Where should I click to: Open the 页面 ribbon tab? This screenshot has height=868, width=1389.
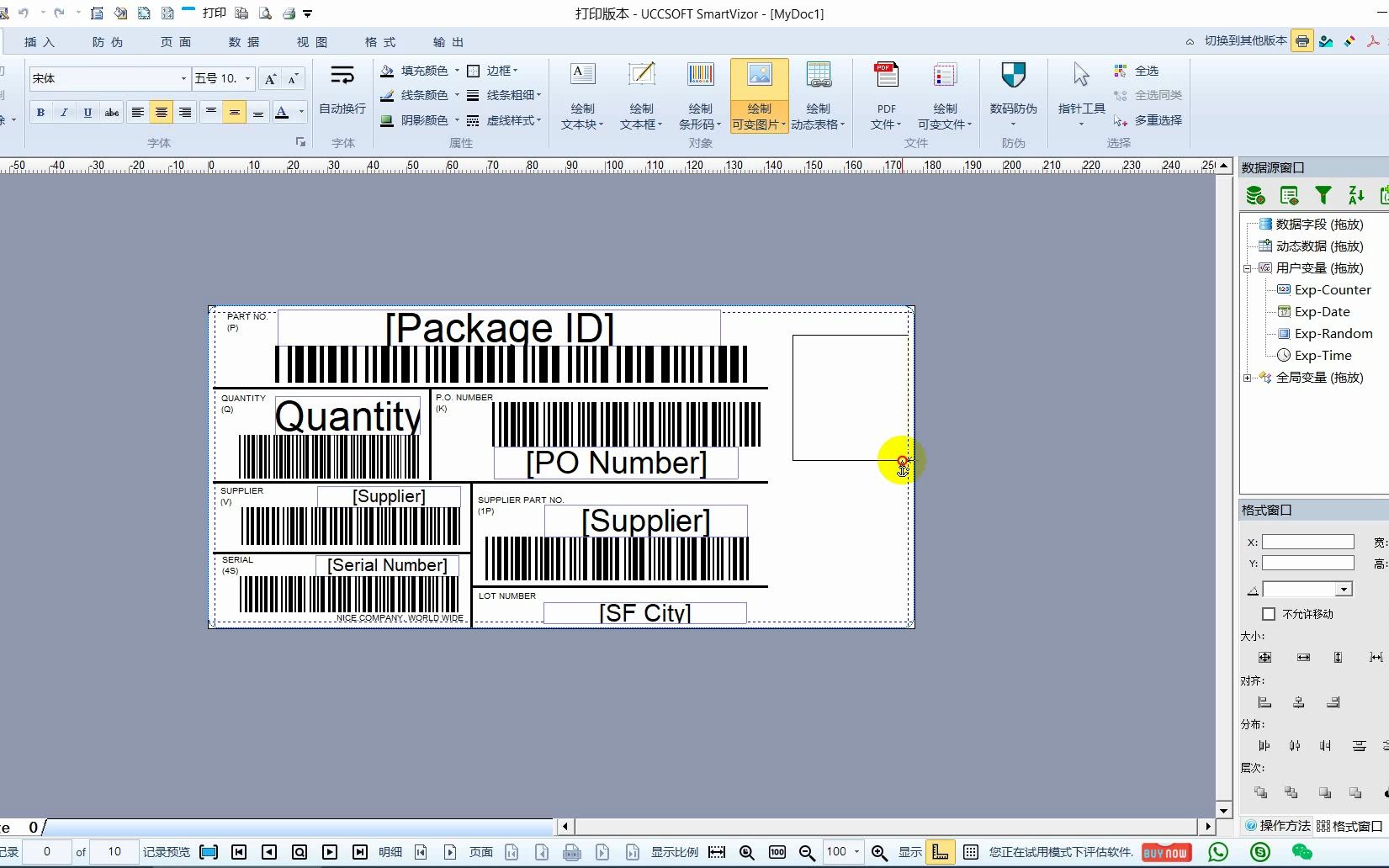tap(176, 42)
